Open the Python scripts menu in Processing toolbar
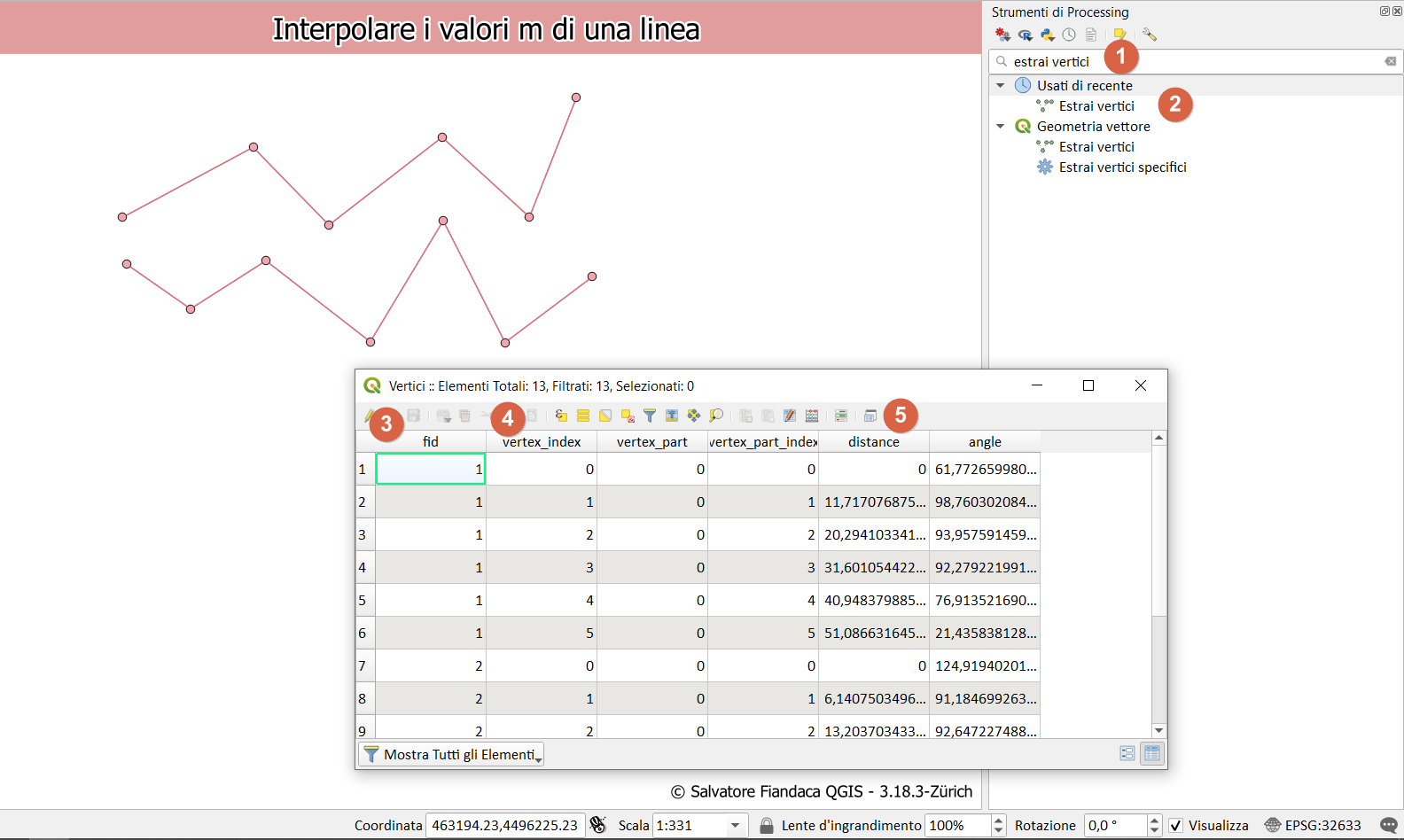Screen dimensions: 1404x840 (x=1047, y=35)
